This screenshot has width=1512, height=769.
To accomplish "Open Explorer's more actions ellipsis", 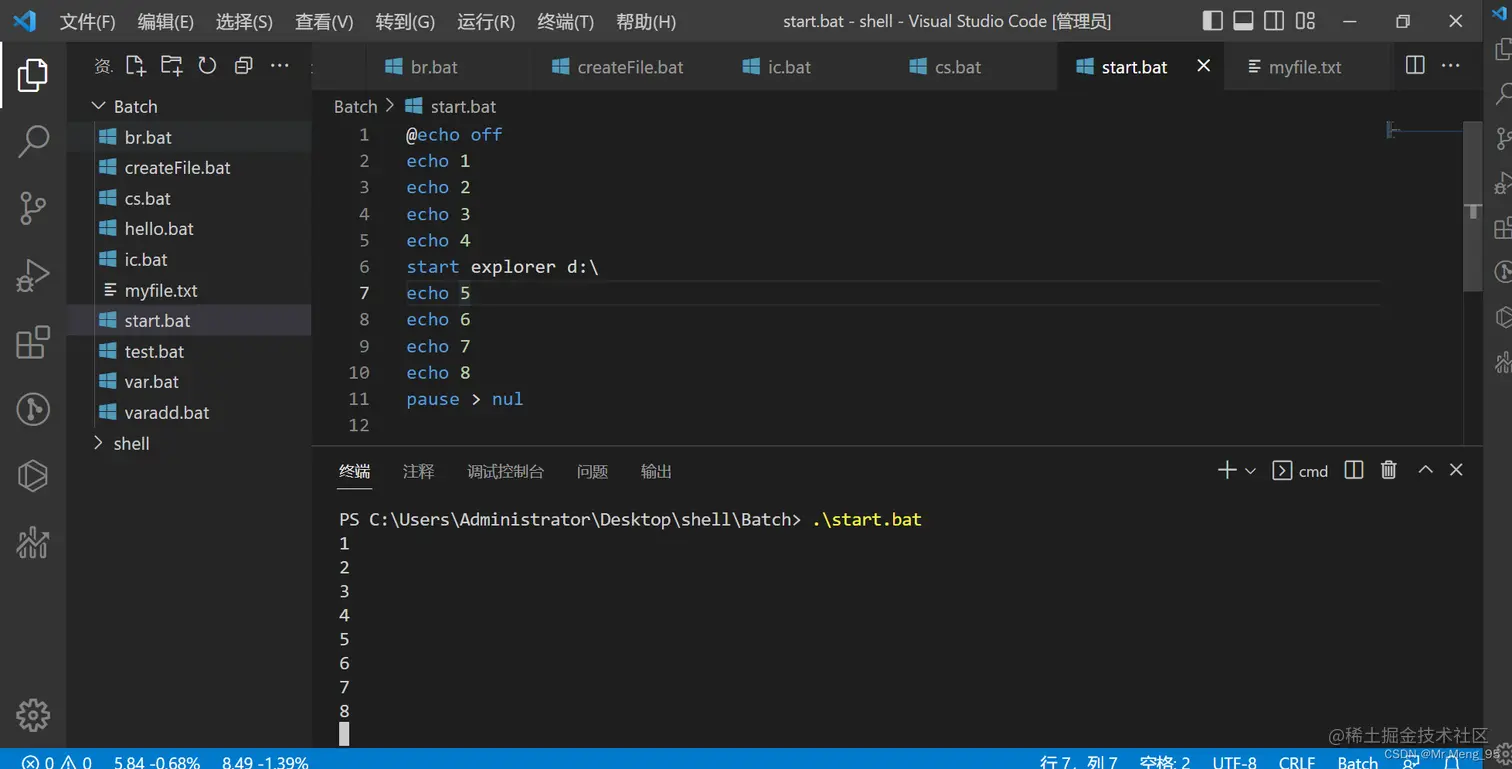I will tap(280, 66).
